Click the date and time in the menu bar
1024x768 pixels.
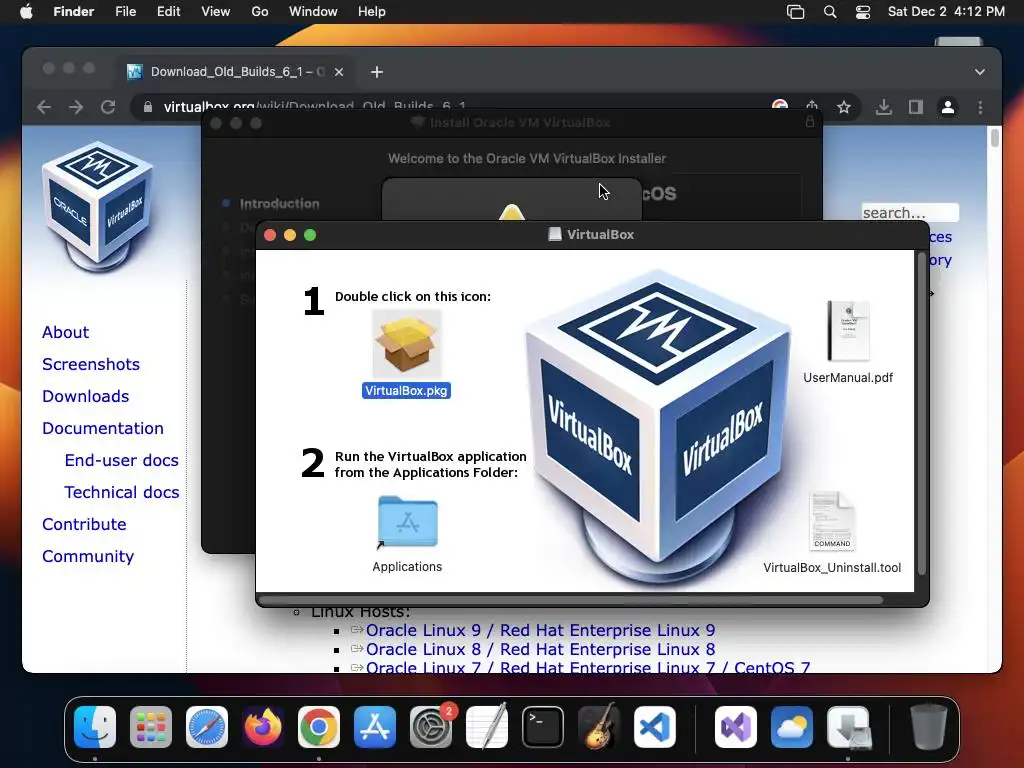click(x=946, y=12)
